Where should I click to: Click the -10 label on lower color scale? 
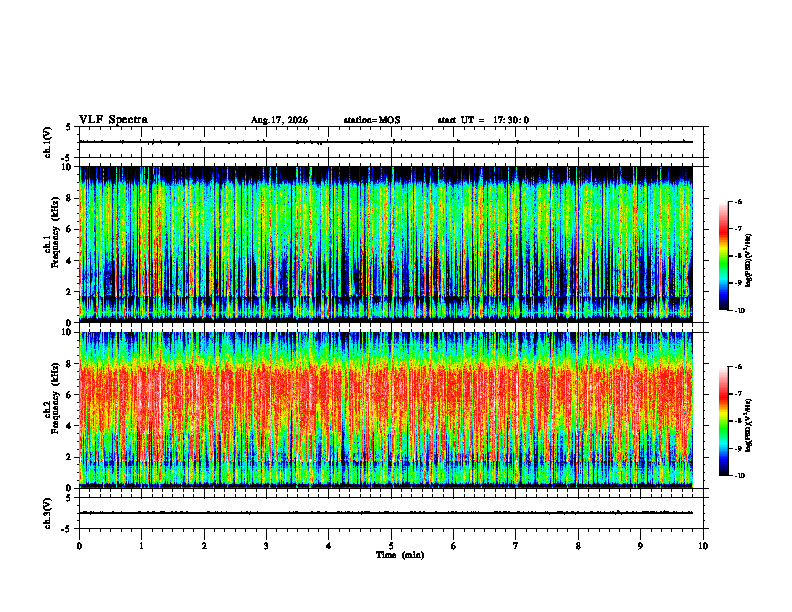(x=739, y=475)
